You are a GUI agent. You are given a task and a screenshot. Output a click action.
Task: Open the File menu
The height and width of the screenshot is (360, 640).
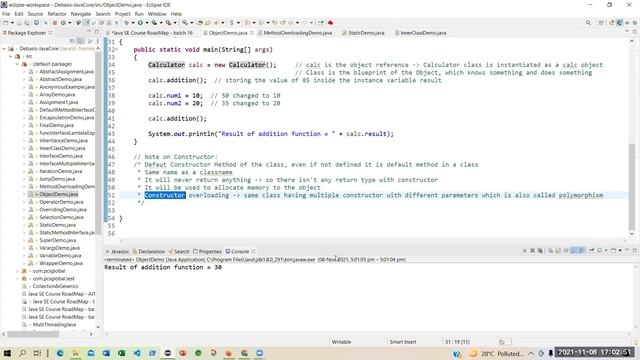pyautogui.click(x=6, y=14)
